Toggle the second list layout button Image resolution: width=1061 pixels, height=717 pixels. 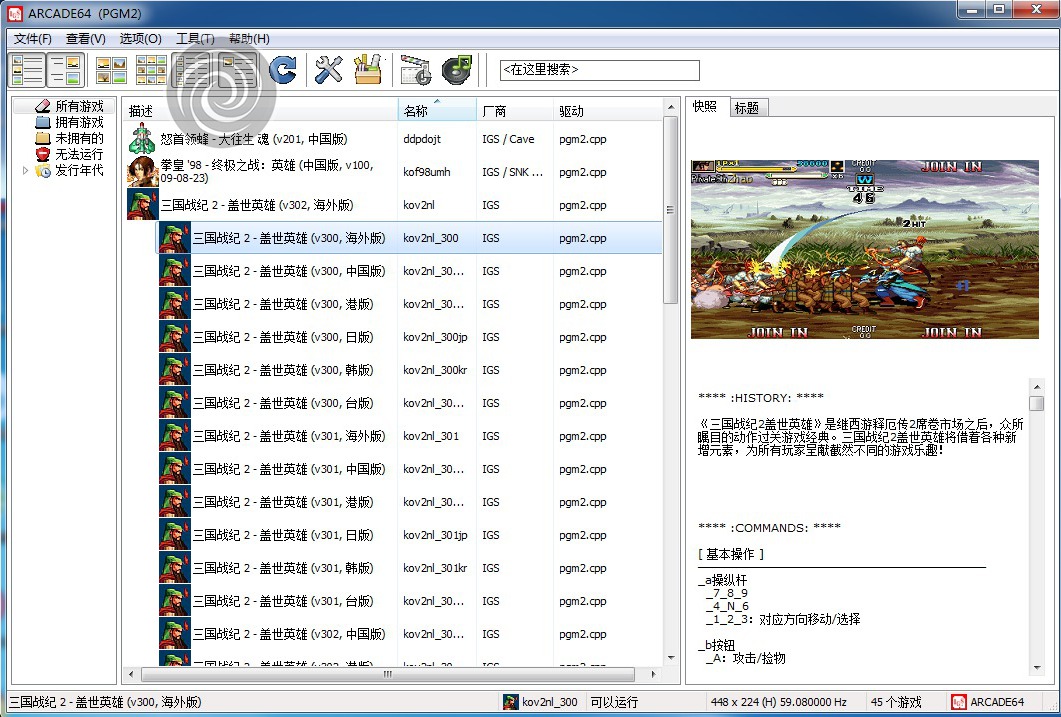point(66,70)
